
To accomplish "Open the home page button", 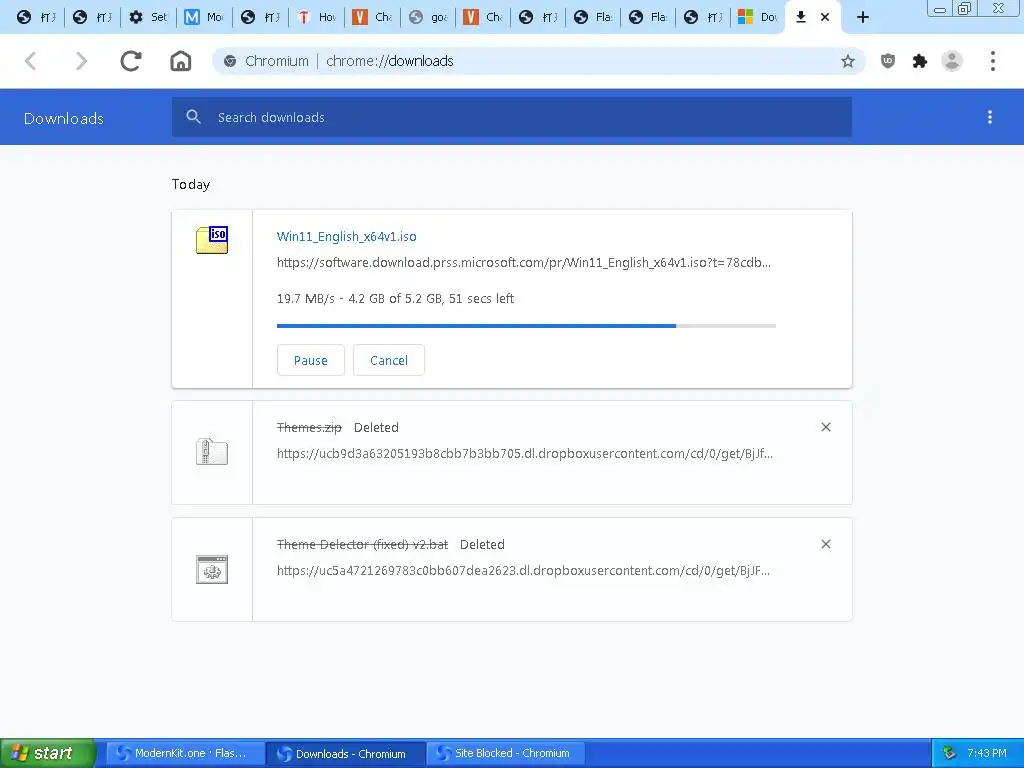I will click(181, 61).
